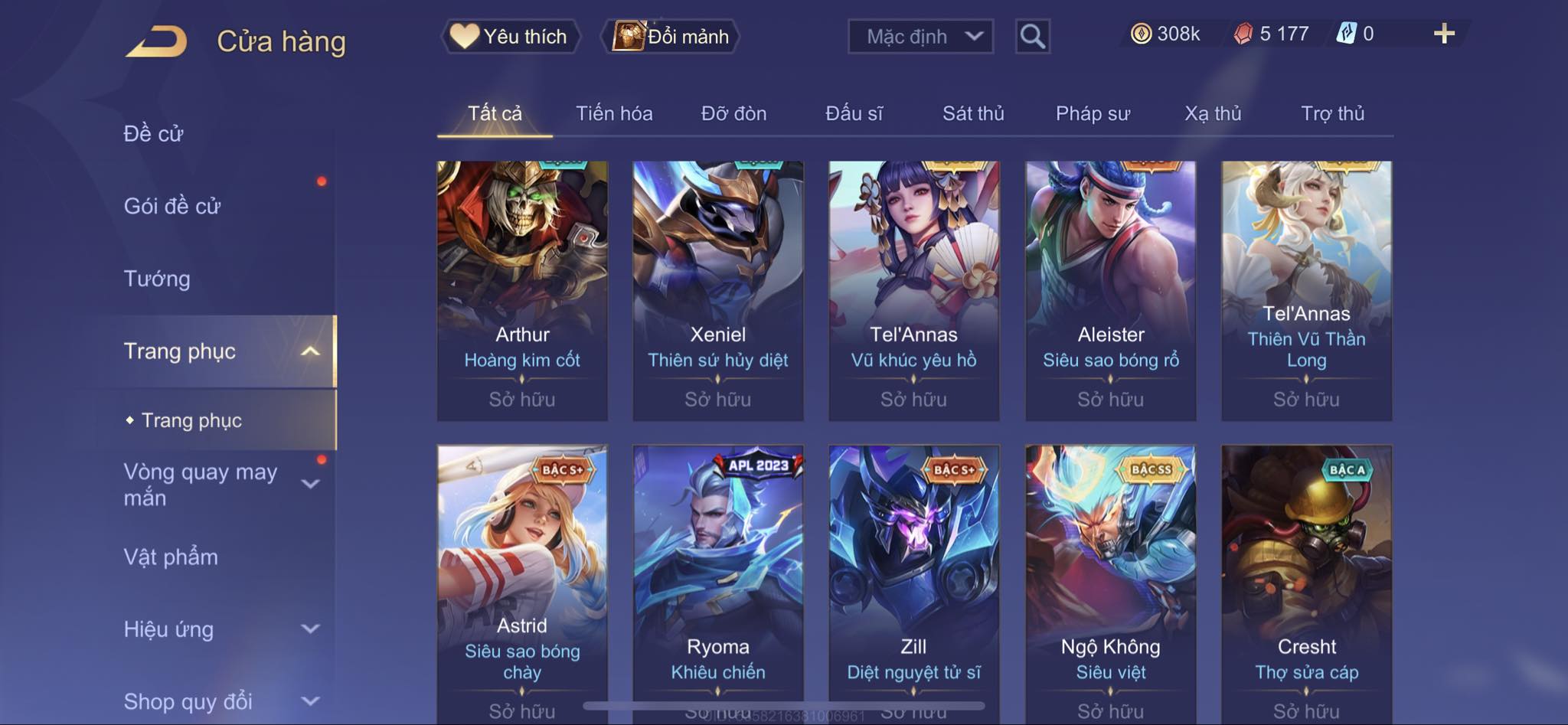Tap the plus icon to add currency
The width and height of the screenshot is (1568, 725).
pos(1444,34)
